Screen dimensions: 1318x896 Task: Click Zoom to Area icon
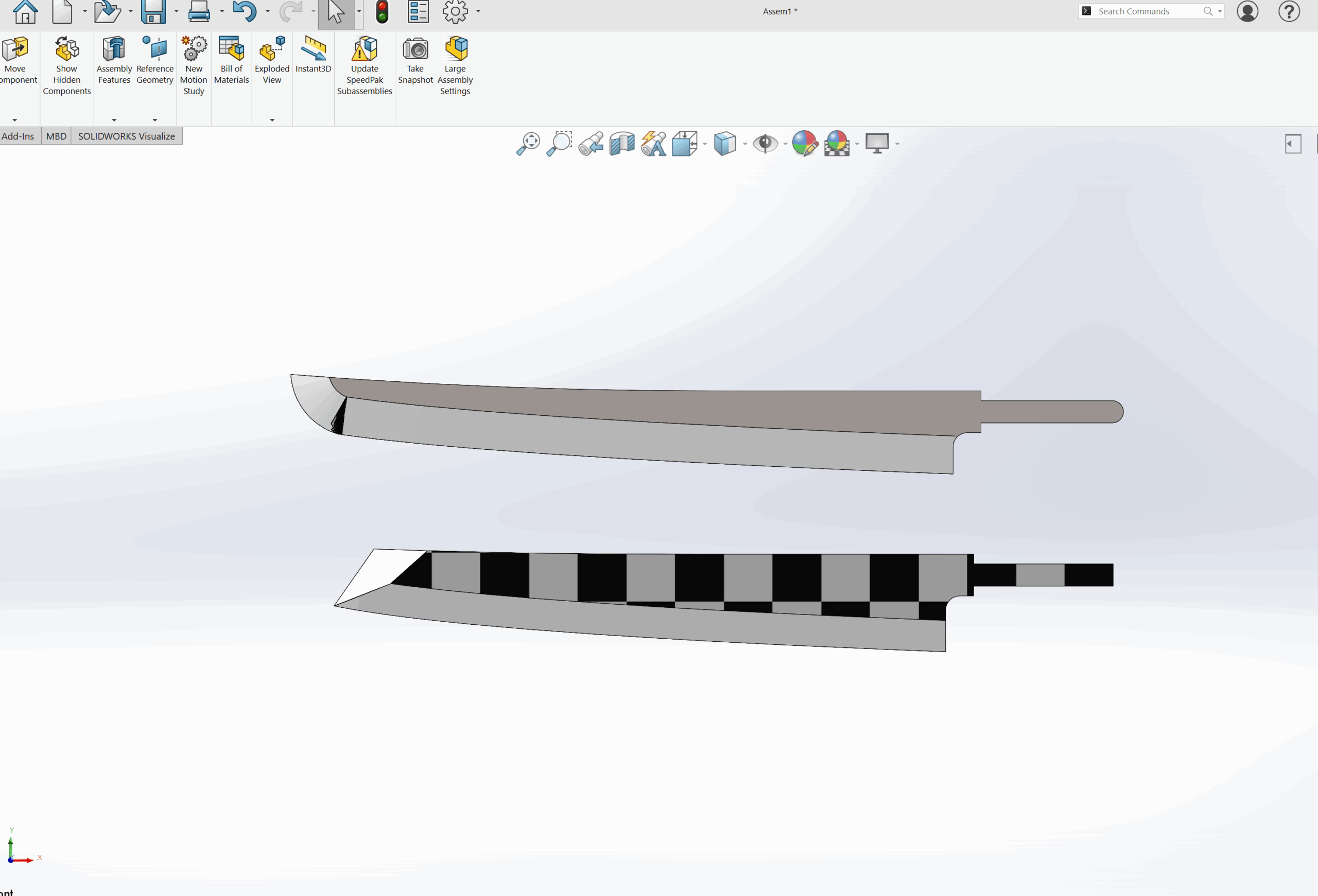[x=559, y=144]
